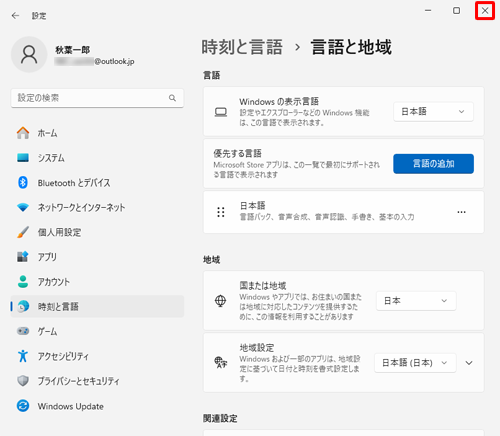Open プライバシーとセキュリティ settings
500x436 pixels.
[97, 381]
